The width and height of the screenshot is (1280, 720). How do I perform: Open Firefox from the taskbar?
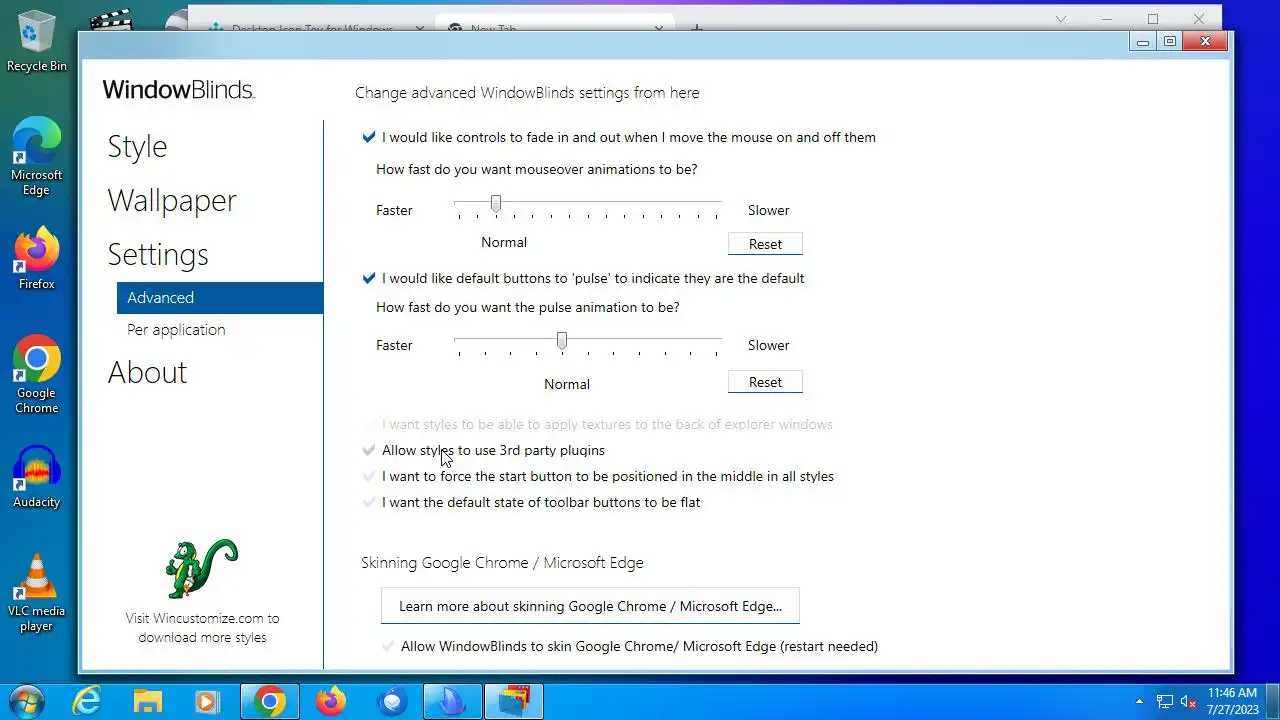(x=330, y=702)
